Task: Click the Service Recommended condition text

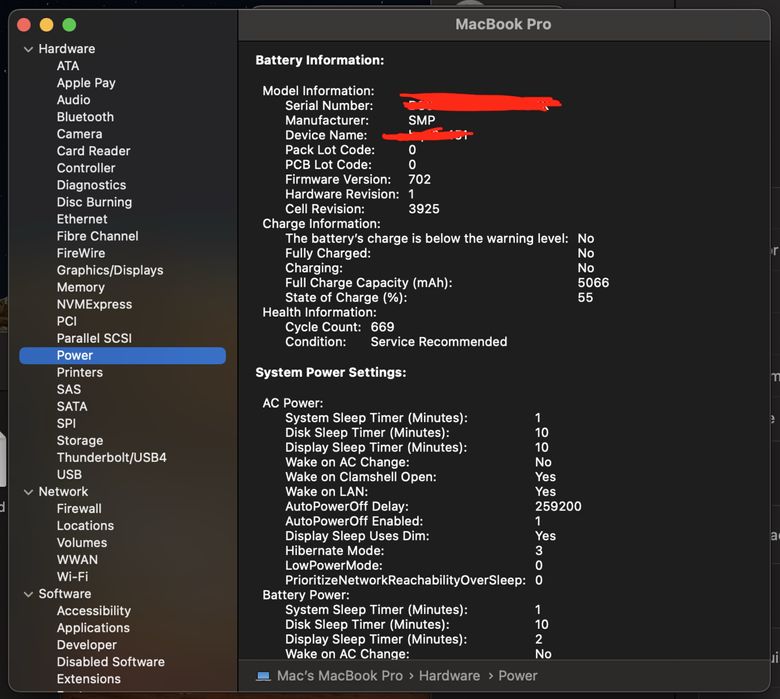Action: 439,342
